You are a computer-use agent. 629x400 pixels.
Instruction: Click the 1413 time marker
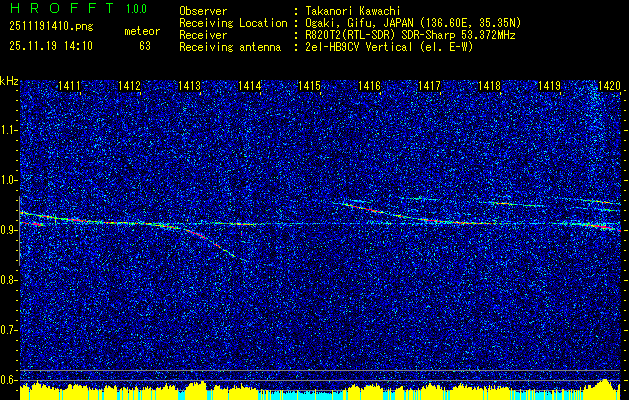click(x=189, y=86)
